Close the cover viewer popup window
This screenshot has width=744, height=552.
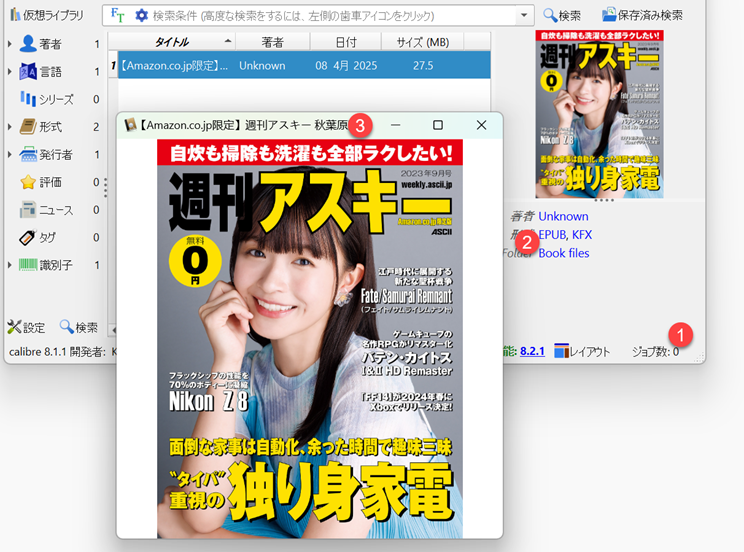(481, 125)
